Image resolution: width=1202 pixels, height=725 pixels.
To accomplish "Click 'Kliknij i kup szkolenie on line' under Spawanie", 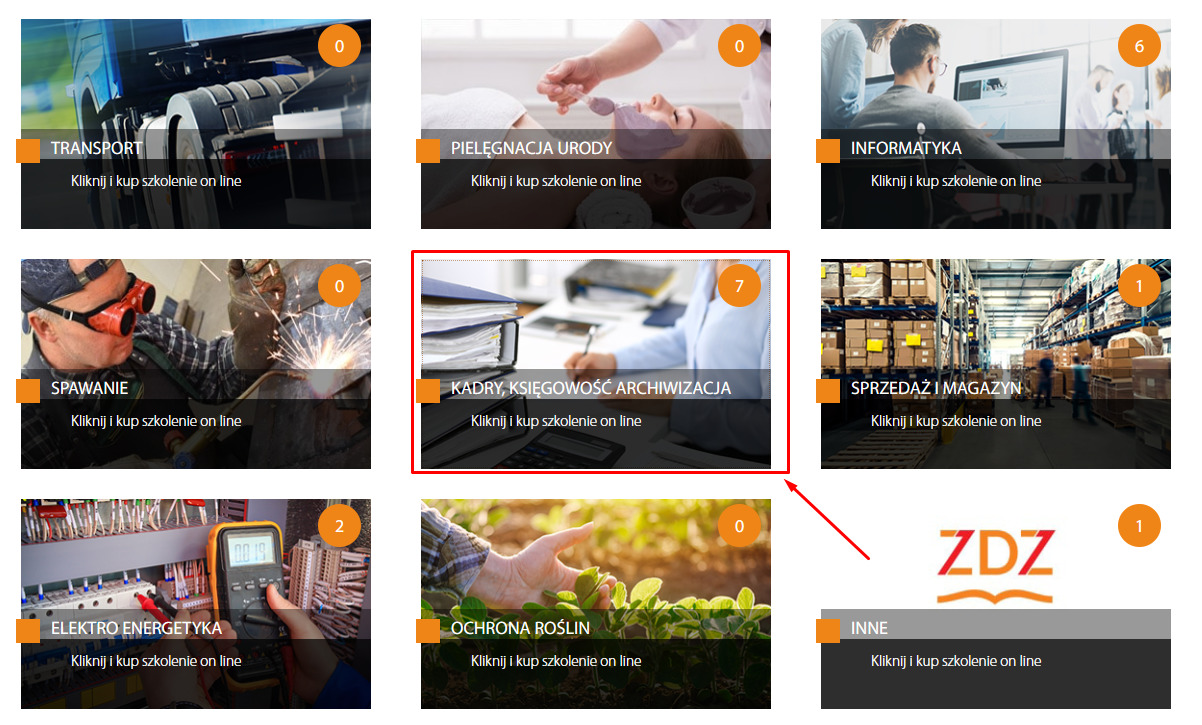I will tap(156, 421).
